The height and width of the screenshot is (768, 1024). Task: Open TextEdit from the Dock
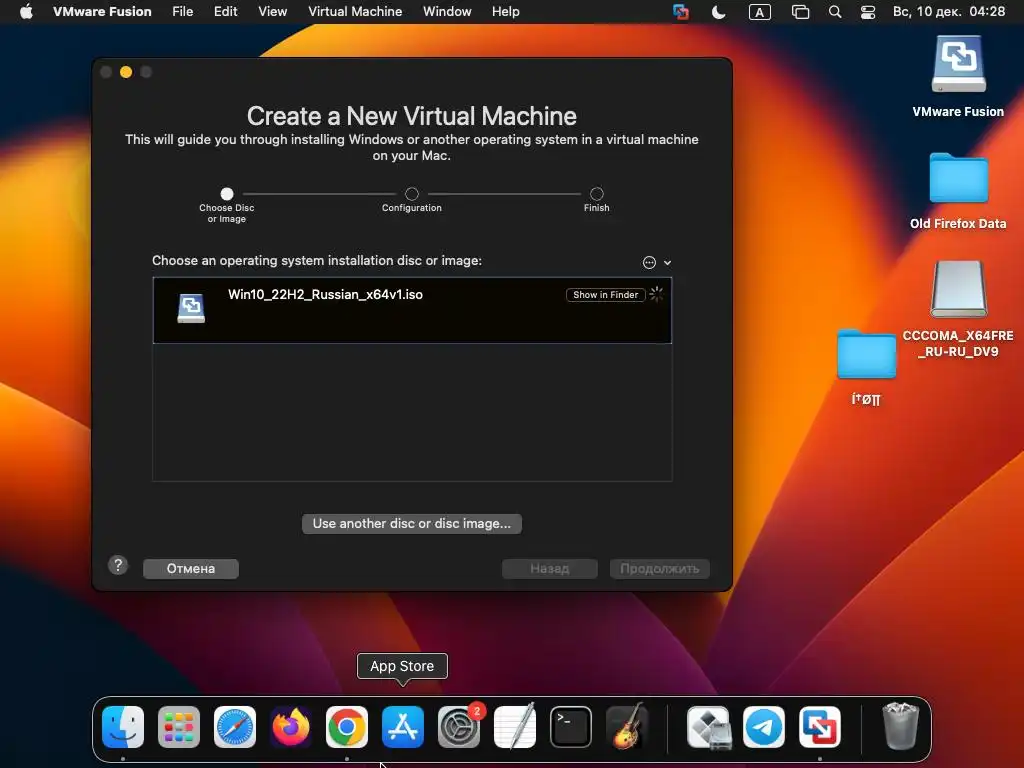515,726
